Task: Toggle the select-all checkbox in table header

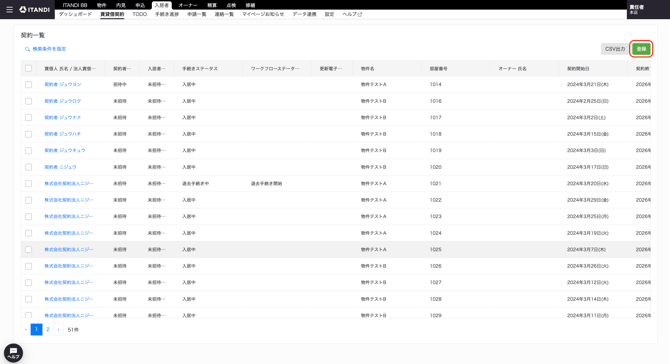Action: (x=29, y=68)
